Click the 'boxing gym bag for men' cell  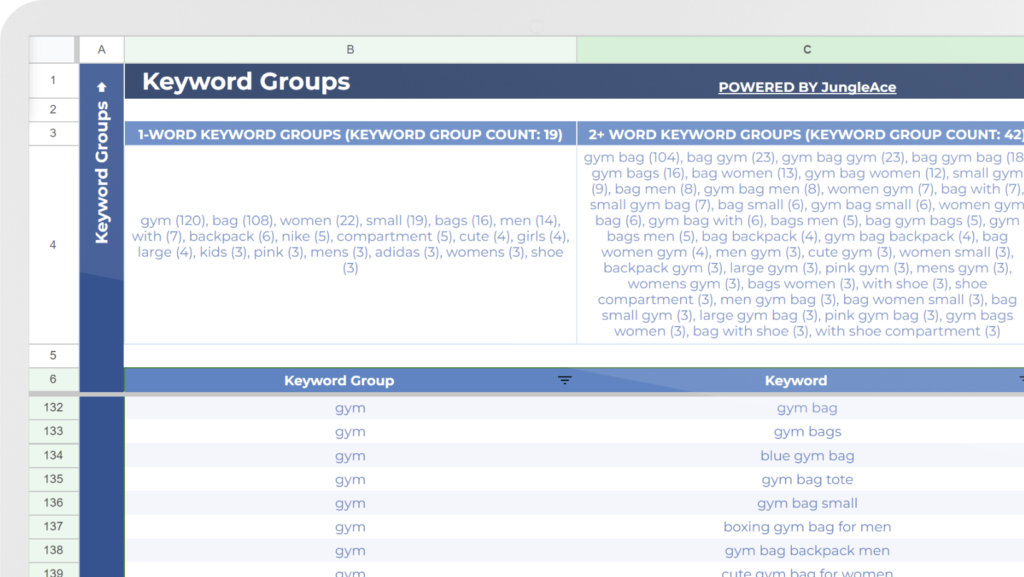pos(807,527)
